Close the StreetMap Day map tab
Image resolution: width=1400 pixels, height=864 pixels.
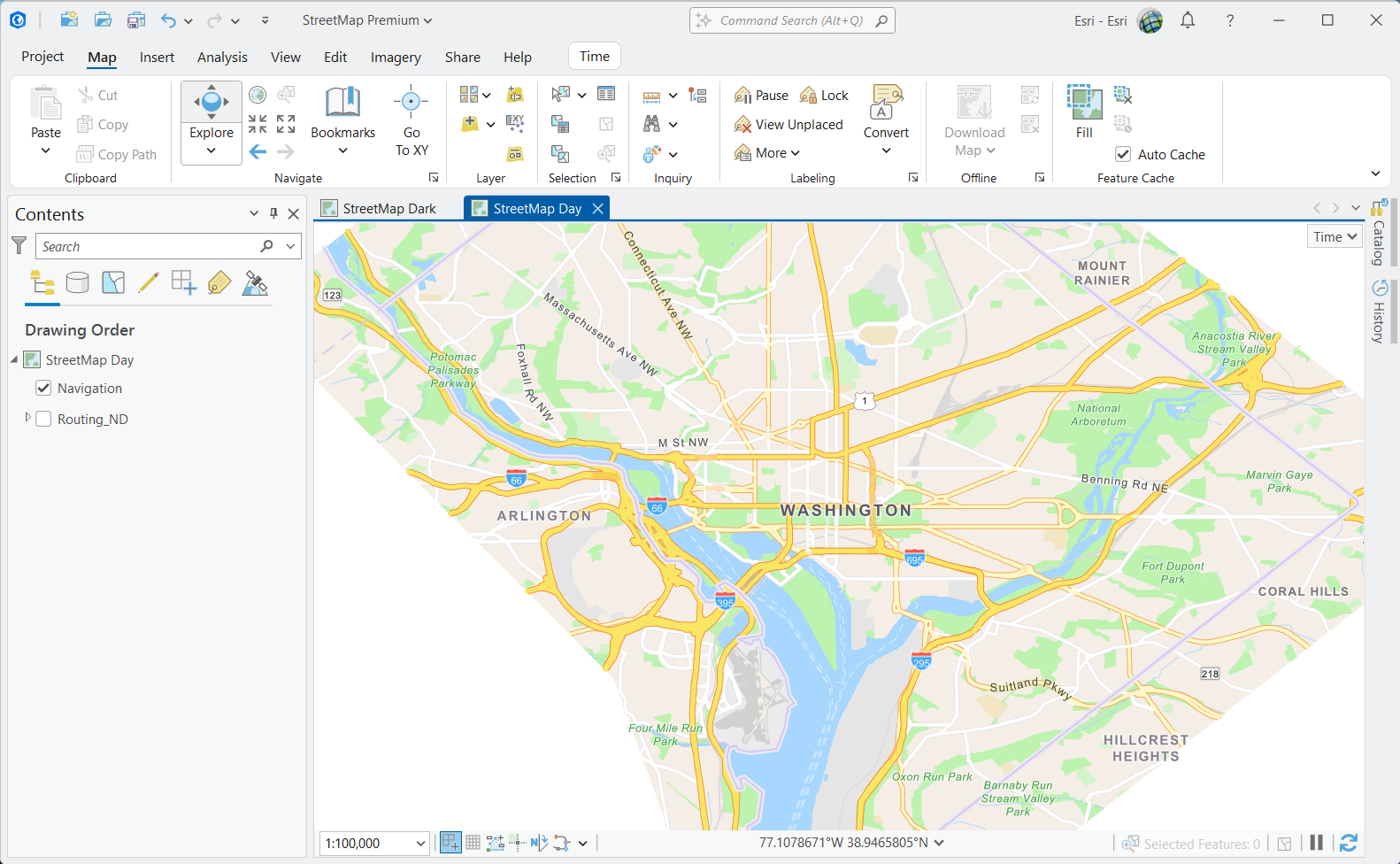click(598, 209)
